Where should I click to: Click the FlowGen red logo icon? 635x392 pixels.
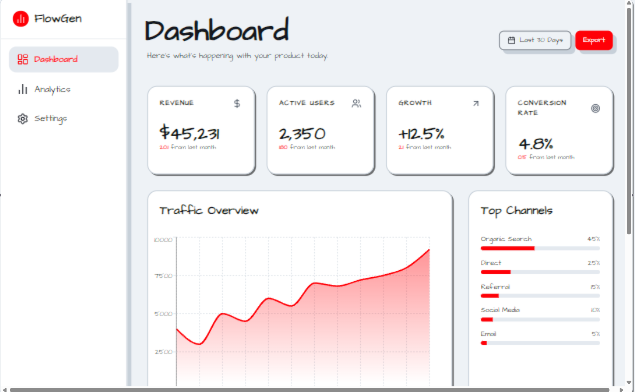[x=21, y=19]
